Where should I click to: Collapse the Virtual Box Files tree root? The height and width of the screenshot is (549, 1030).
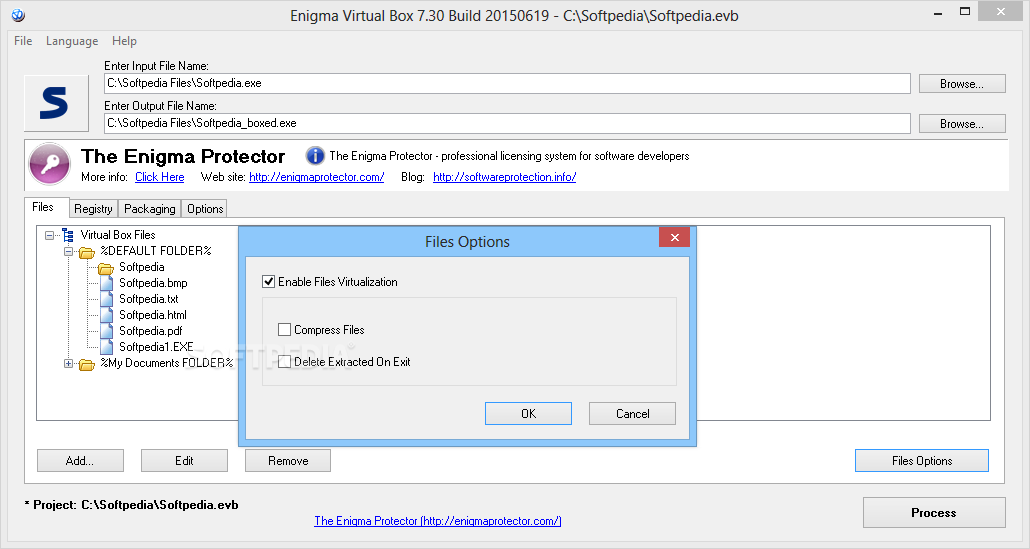click(49, 235)
